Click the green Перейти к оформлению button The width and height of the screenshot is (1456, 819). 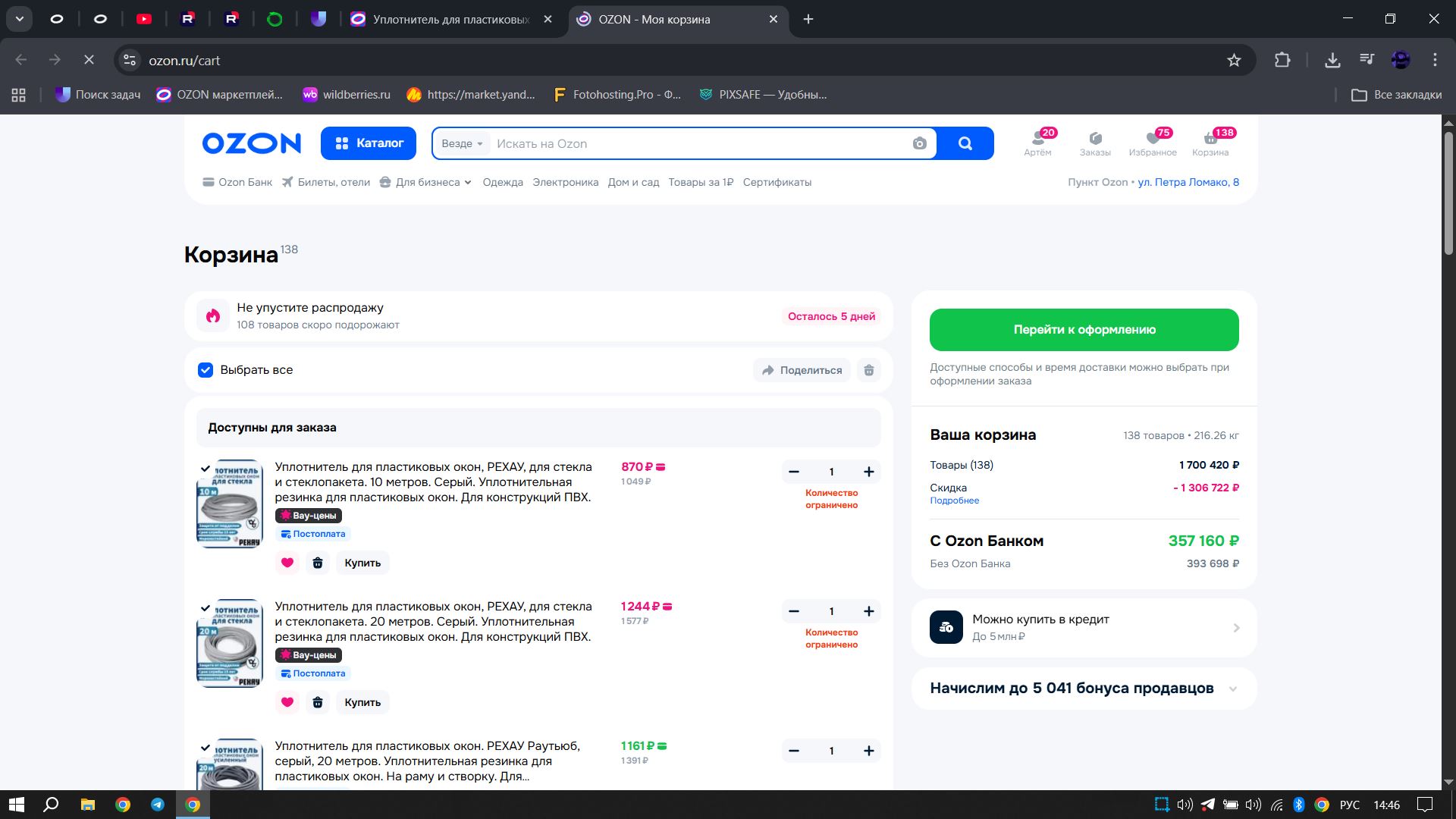pyautogui.click(x=1084, y=330)
